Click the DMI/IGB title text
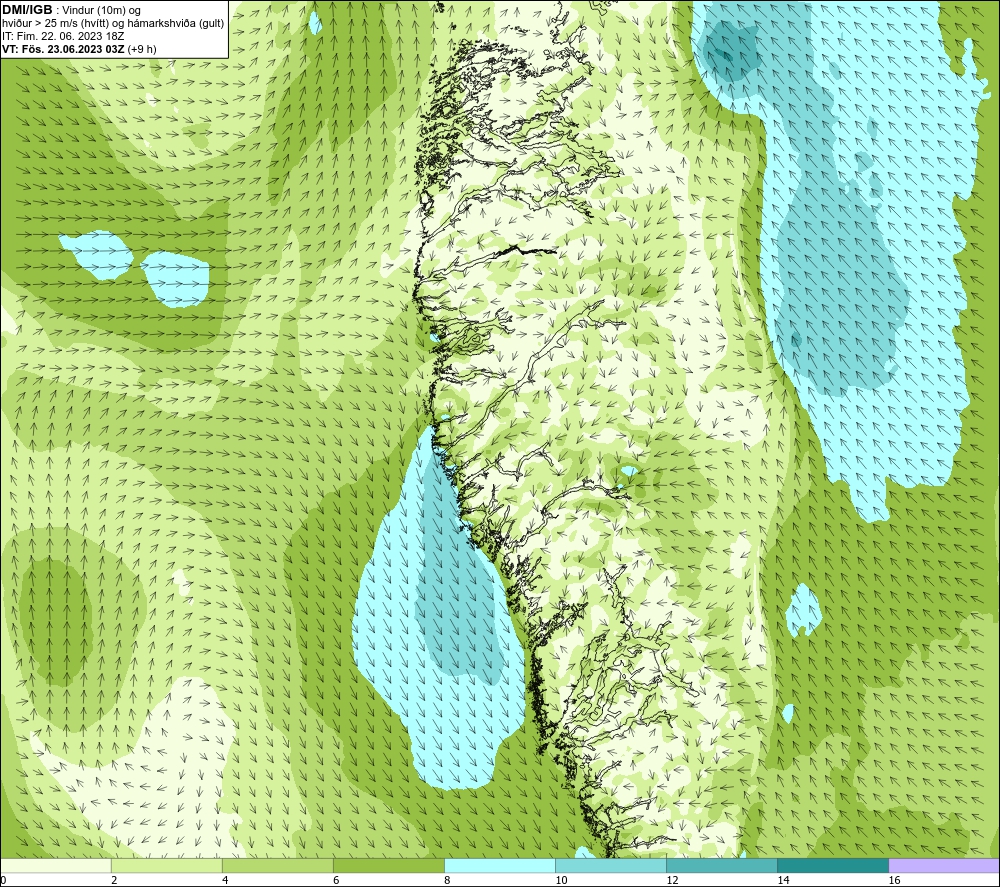1000x887 pixels. (x=27, y=10)
